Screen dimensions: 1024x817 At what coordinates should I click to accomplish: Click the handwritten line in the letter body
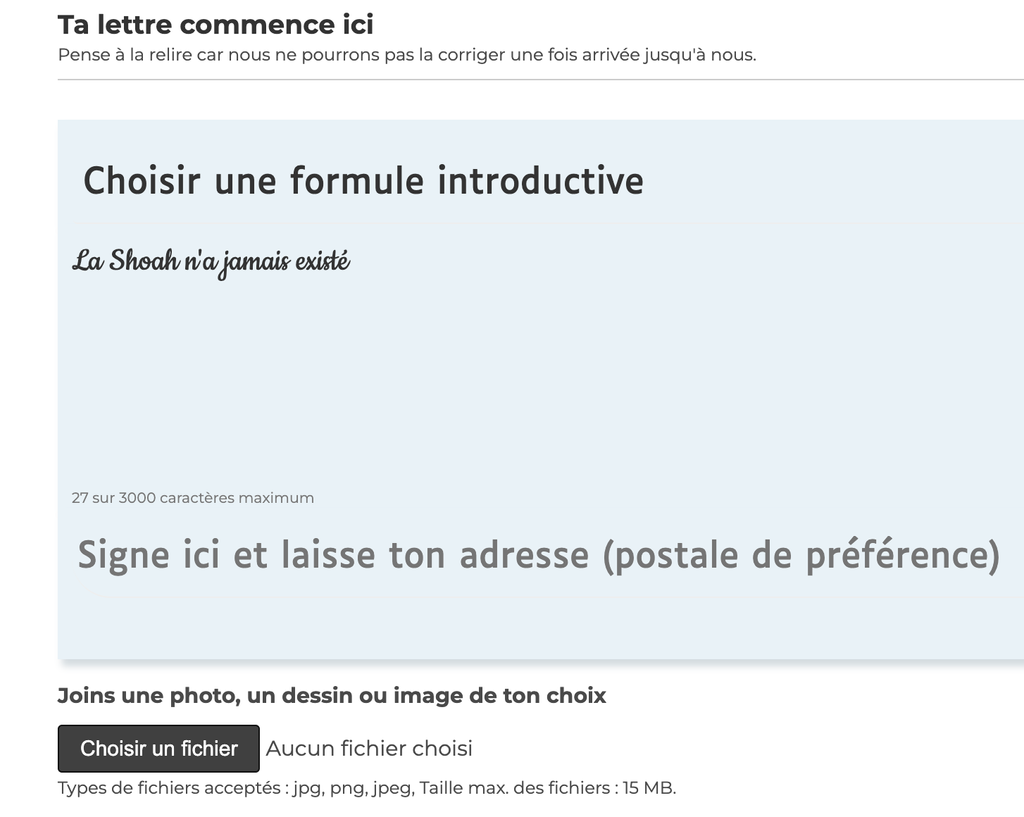click(x=211, y=262)
